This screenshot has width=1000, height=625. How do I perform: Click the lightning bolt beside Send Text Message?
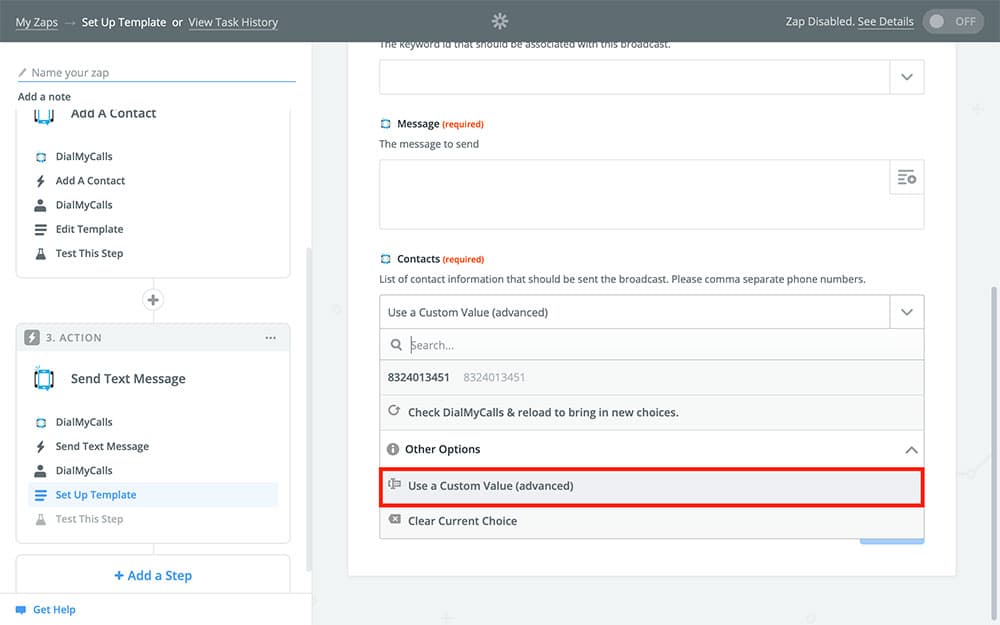(x=41, y=447)
